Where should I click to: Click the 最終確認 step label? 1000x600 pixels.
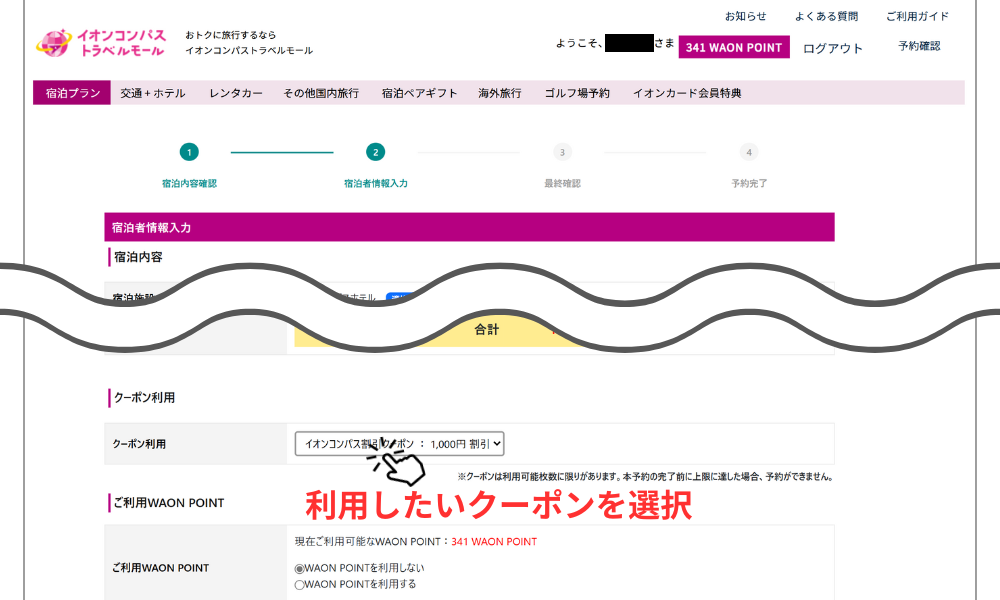tap(562, 184)
